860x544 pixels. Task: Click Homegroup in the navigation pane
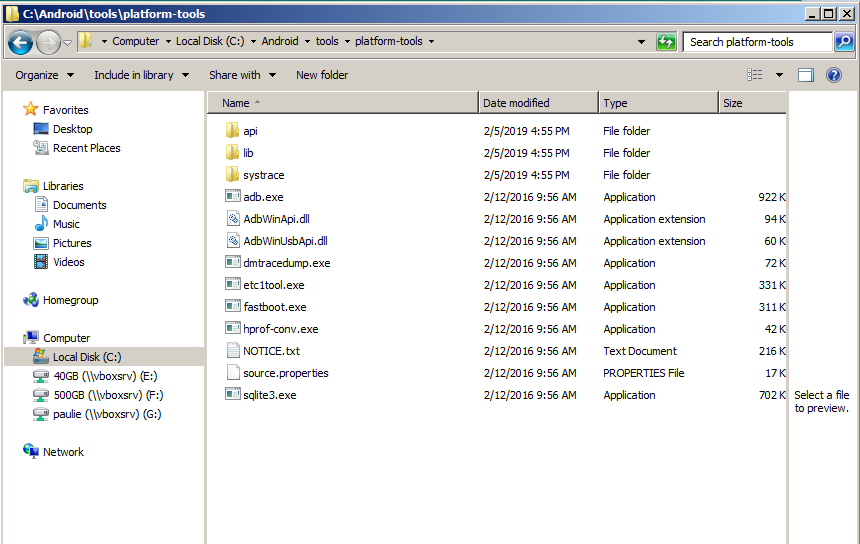click(70, 300)
